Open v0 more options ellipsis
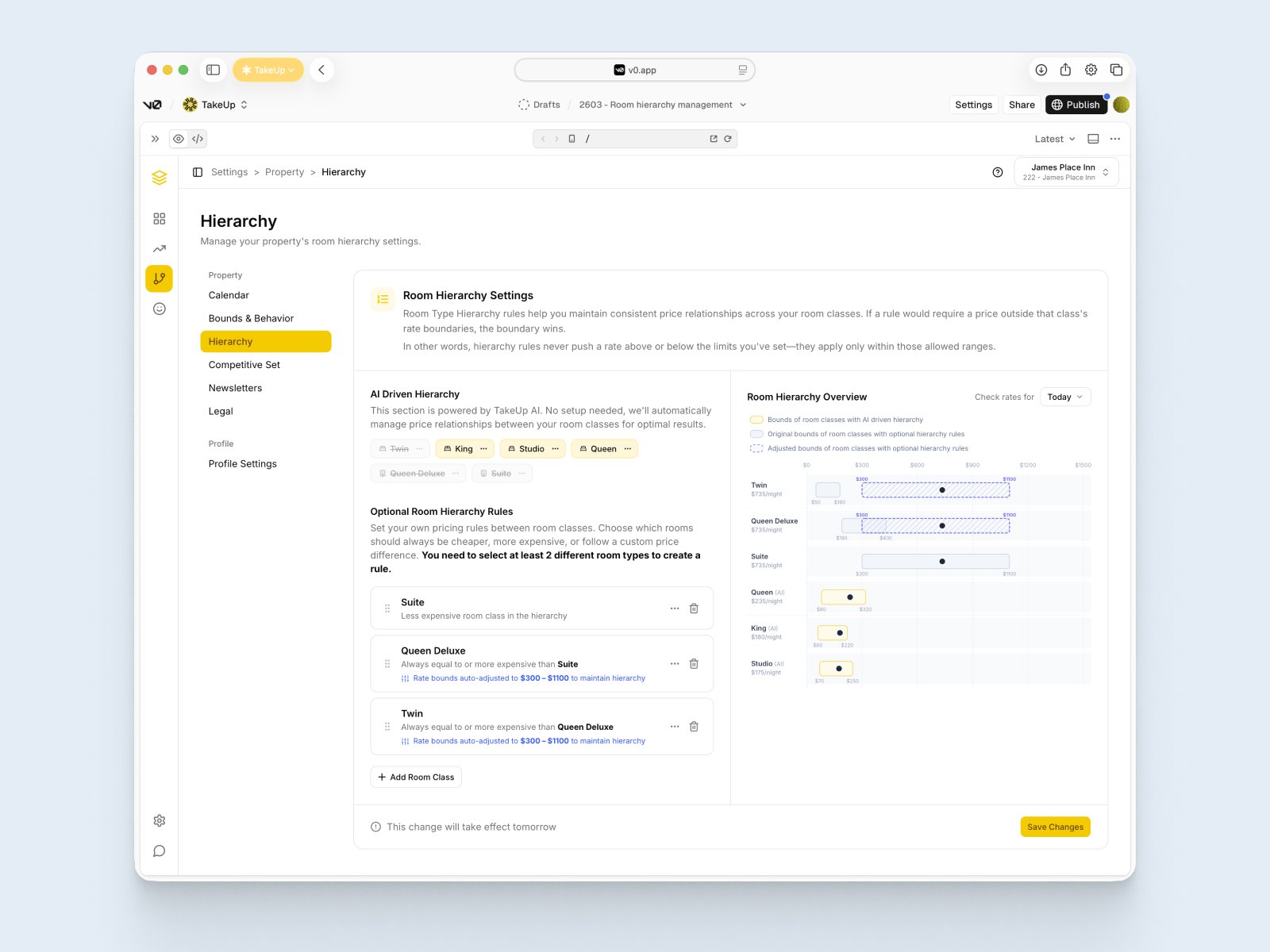The image size is (1270, 952). coord(1115,139)
